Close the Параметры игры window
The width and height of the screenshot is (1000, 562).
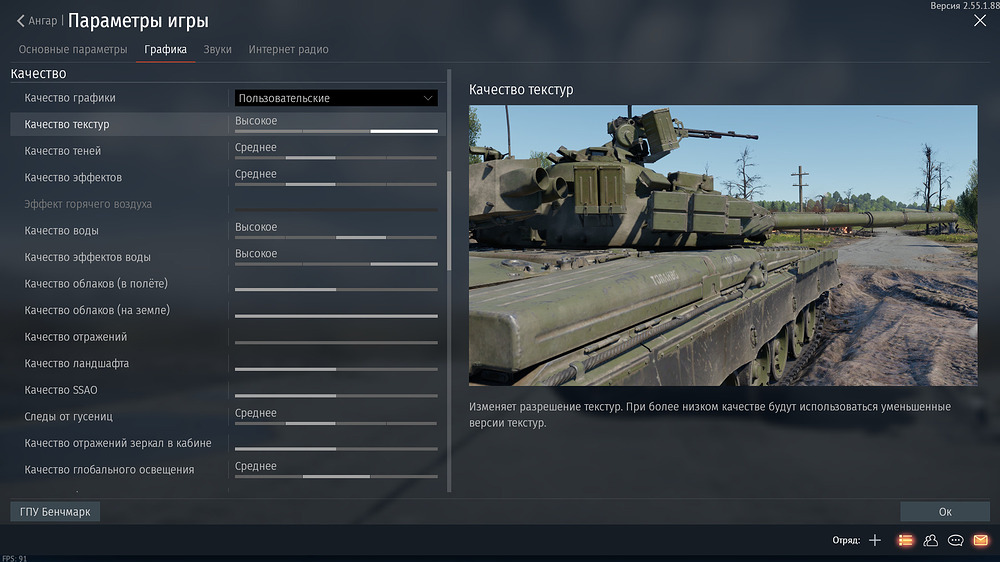pos(980,20)
